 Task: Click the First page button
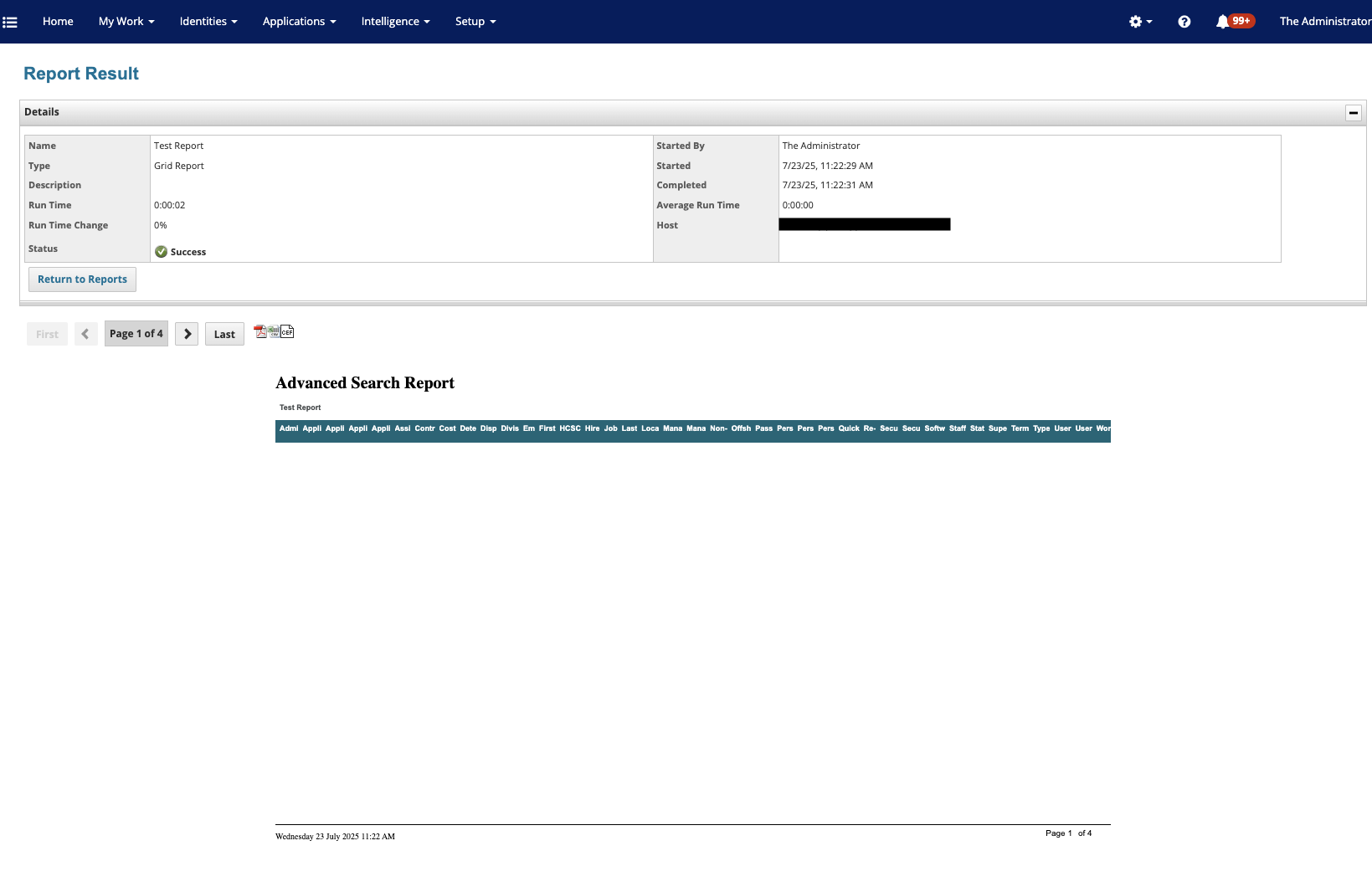[47, 334]
